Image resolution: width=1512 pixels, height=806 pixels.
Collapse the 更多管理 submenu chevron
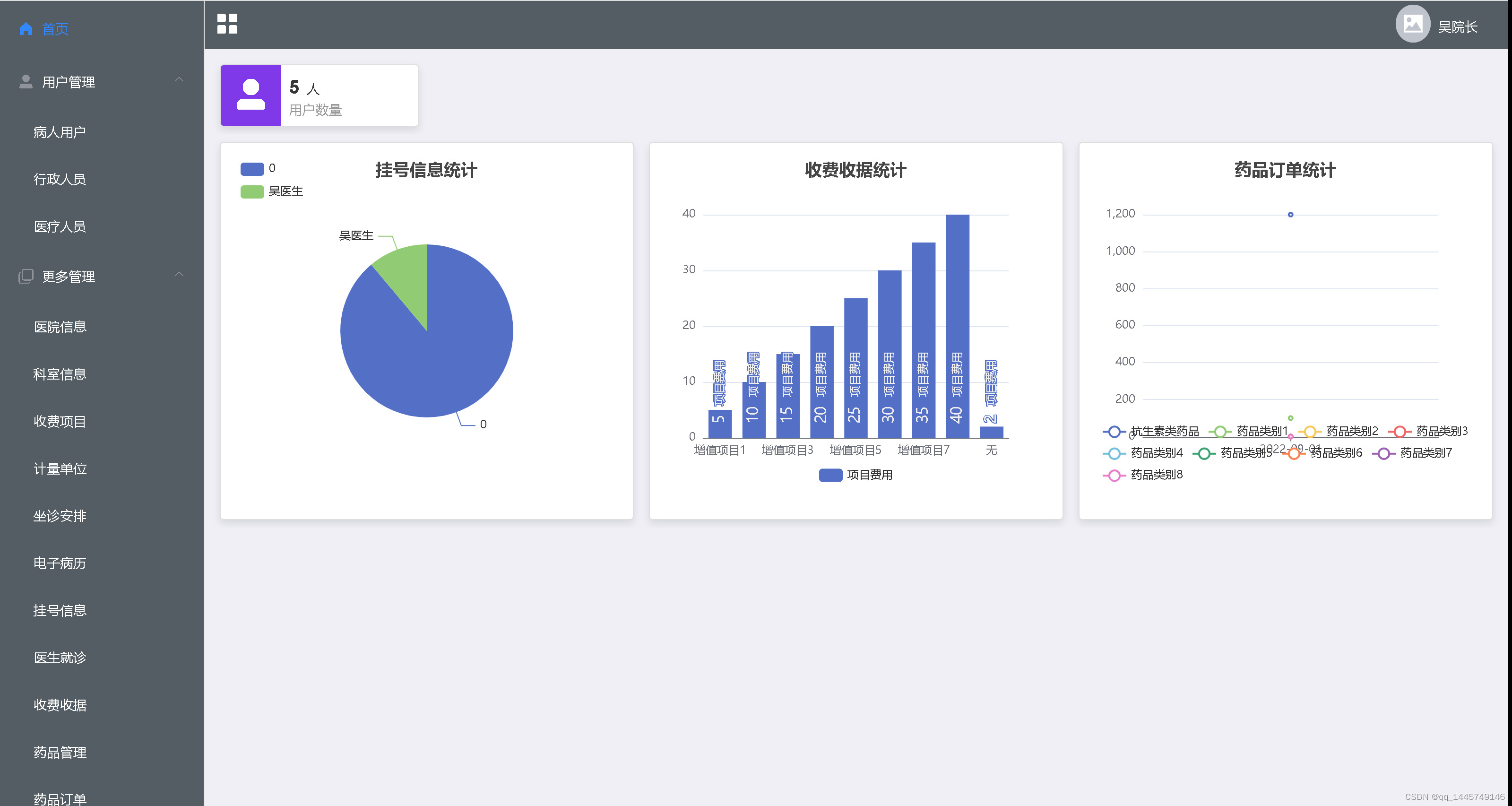click(179, 275)
